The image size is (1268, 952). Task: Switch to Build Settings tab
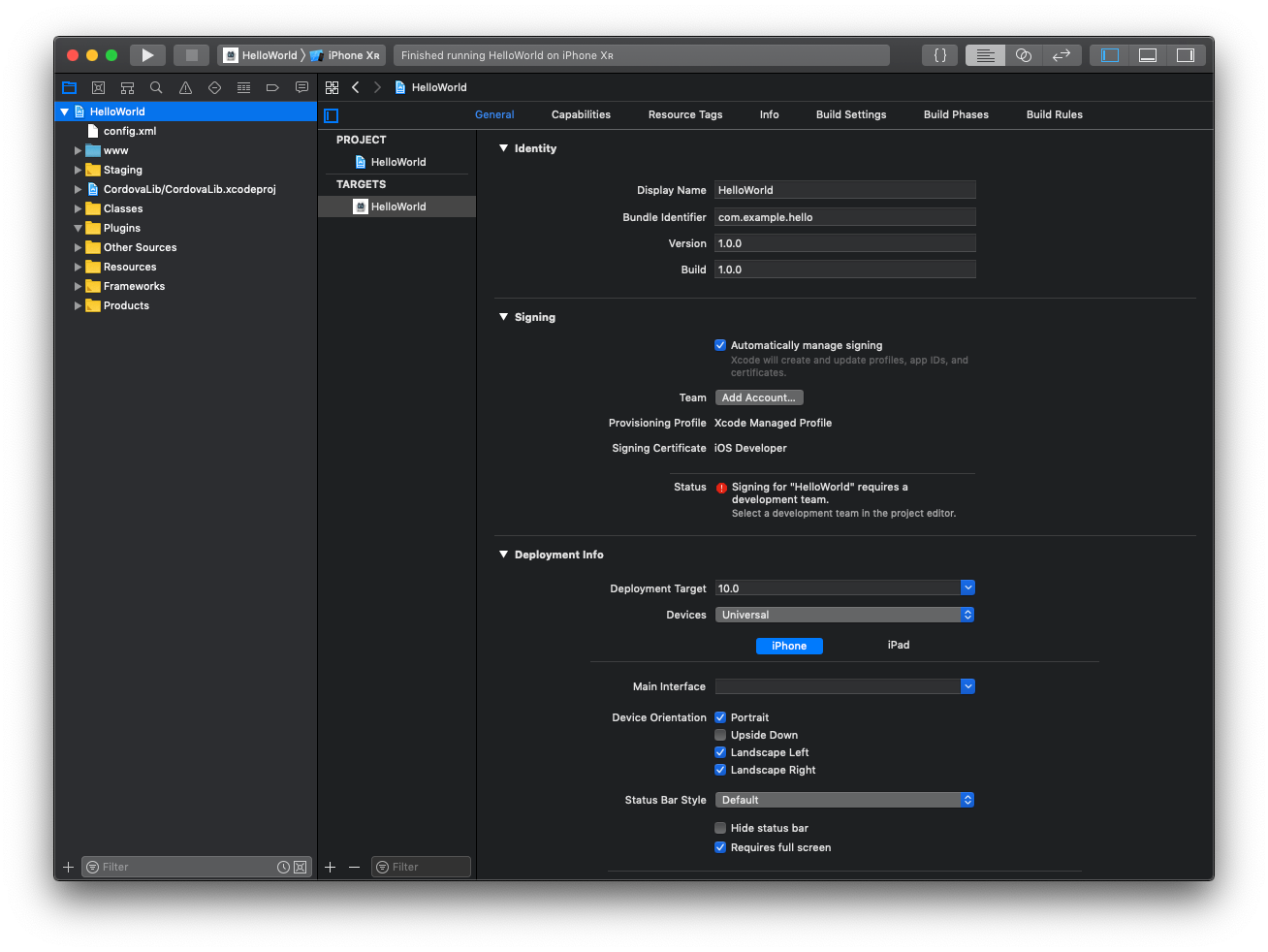click(x=850, y=114)
